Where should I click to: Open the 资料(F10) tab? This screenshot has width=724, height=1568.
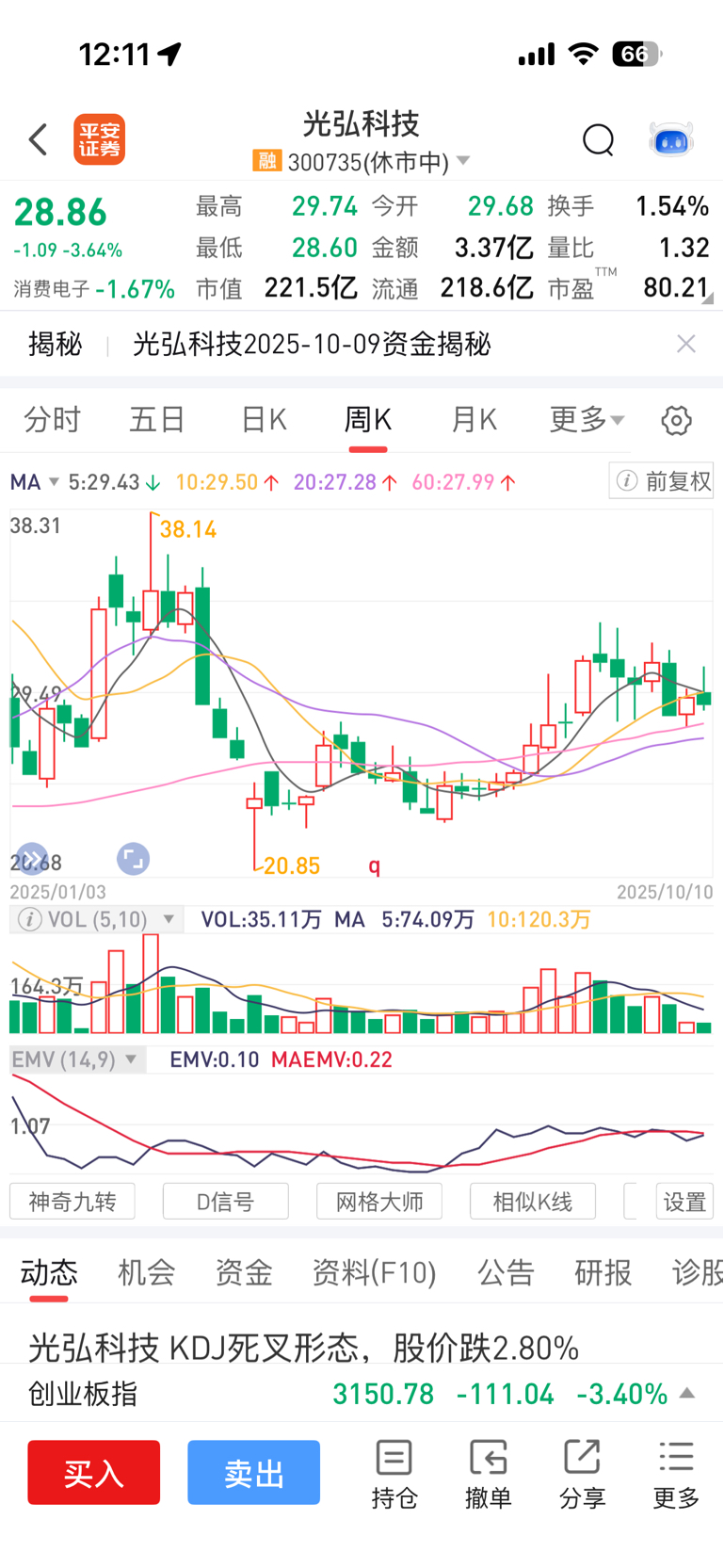(x=375, y=1273)
